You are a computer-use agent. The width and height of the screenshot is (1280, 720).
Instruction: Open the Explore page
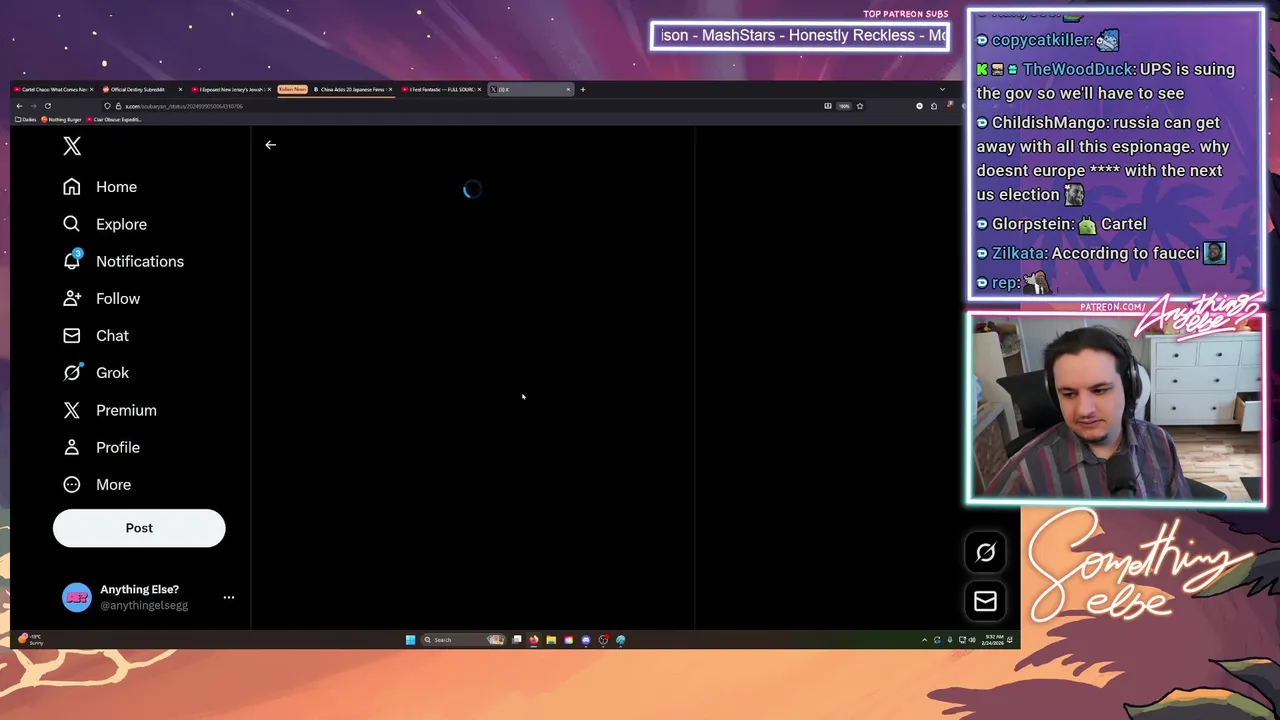coord(105,224)
